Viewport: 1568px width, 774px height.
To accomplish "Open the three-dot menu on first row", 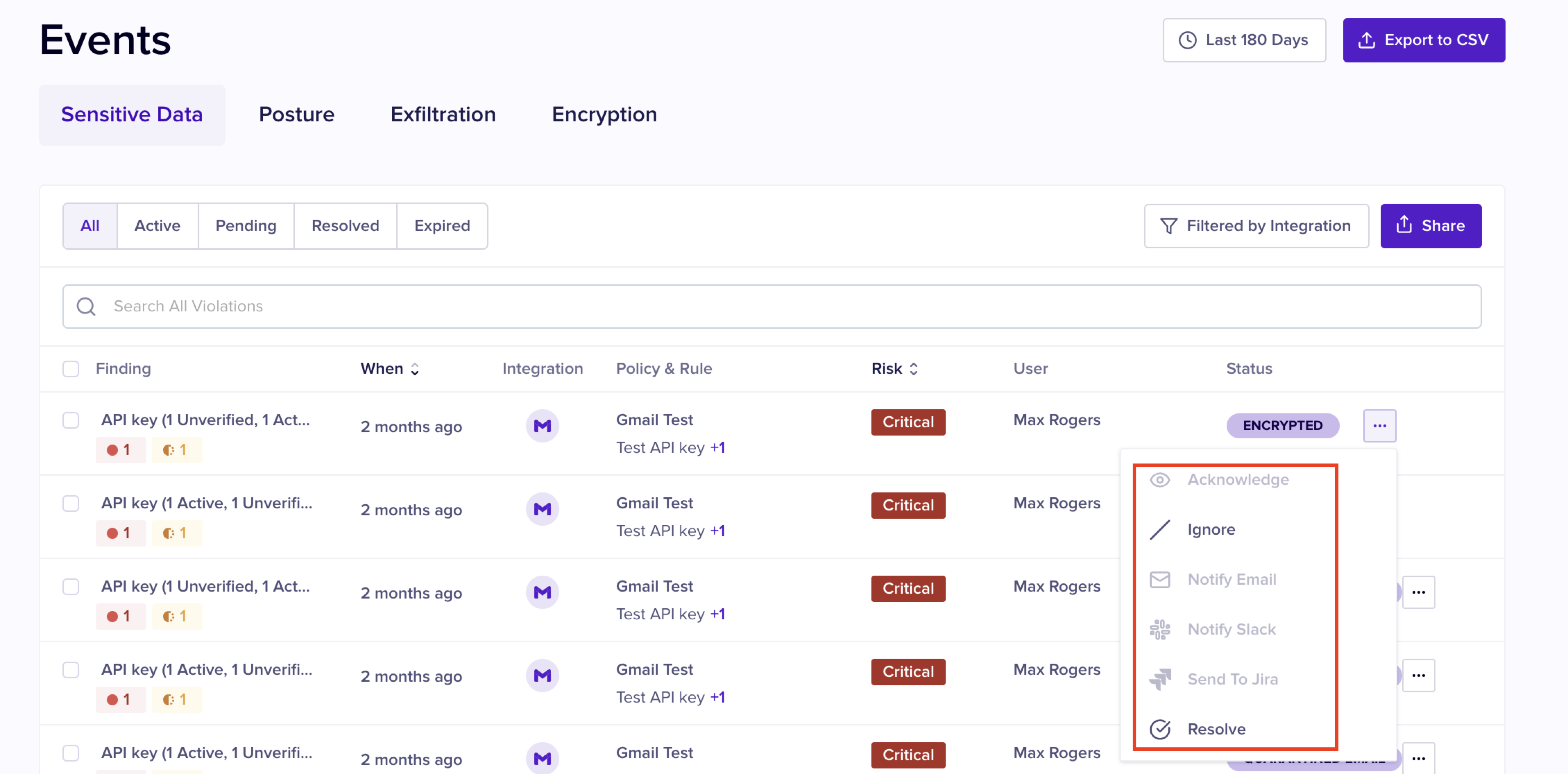I will (x=1379, y=425).
